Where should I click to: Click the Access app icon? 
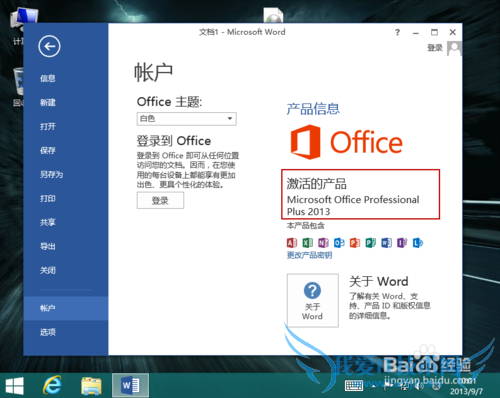292,243
